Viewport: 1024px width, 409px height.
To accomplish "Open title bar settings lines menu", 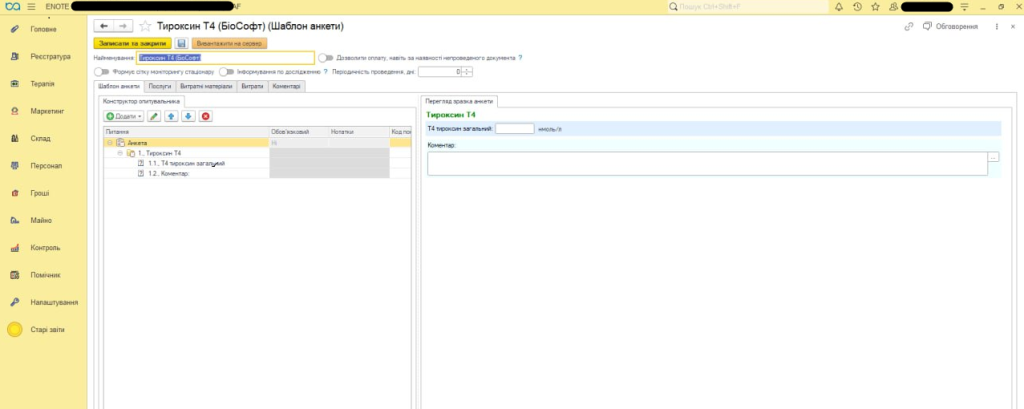I will [965, 7].
